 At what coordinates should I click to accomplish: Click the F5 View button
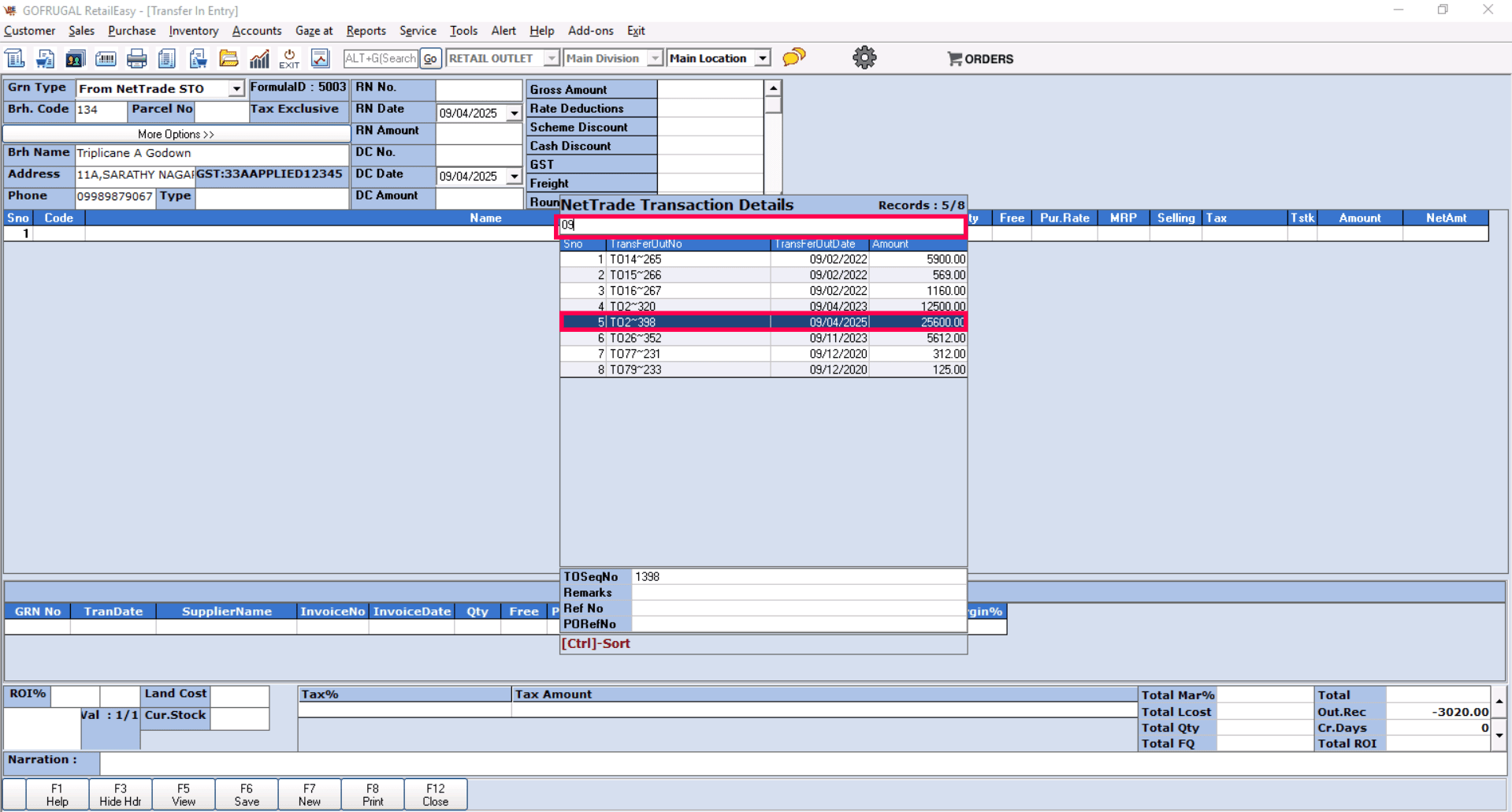184,795
